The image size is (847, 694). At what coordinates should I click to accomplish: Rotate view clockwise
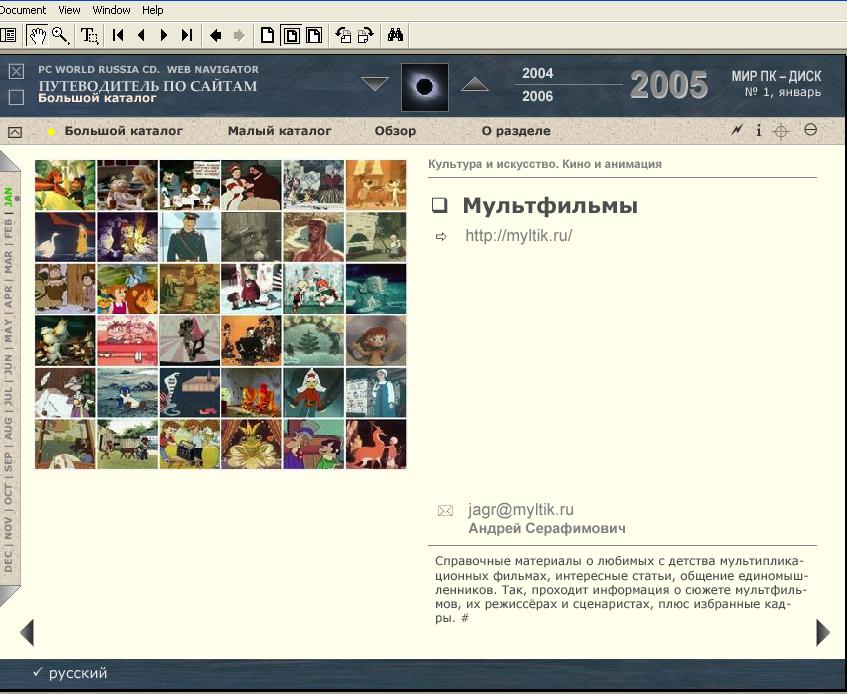(x=366, y=36)
